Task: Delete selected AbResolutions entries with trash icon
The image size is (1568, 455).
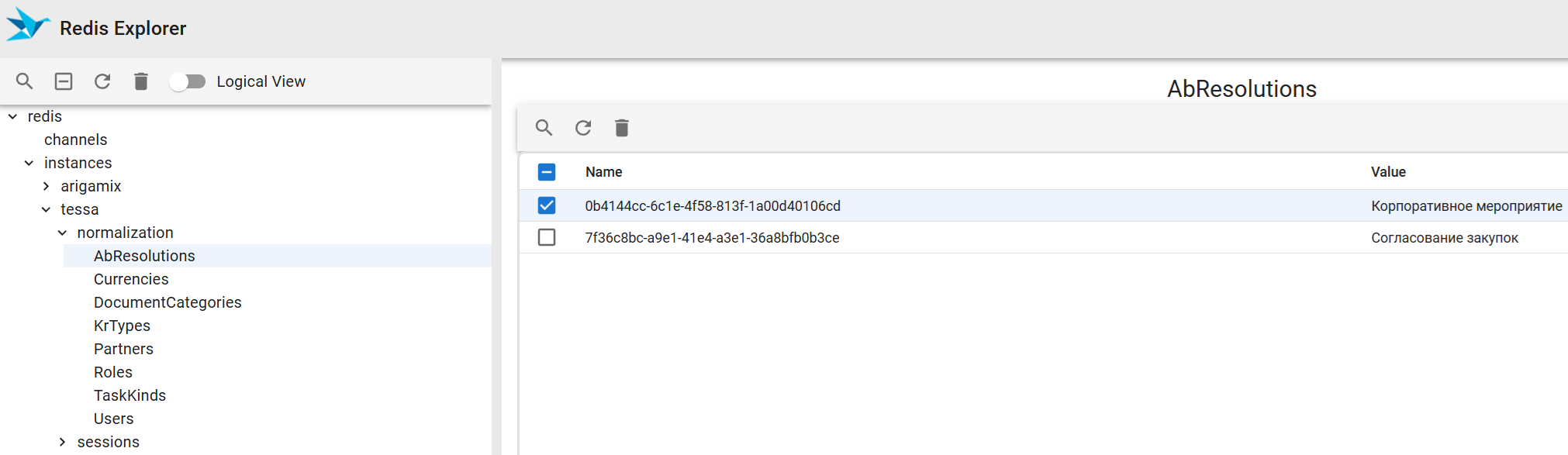Action: (622, 128)
